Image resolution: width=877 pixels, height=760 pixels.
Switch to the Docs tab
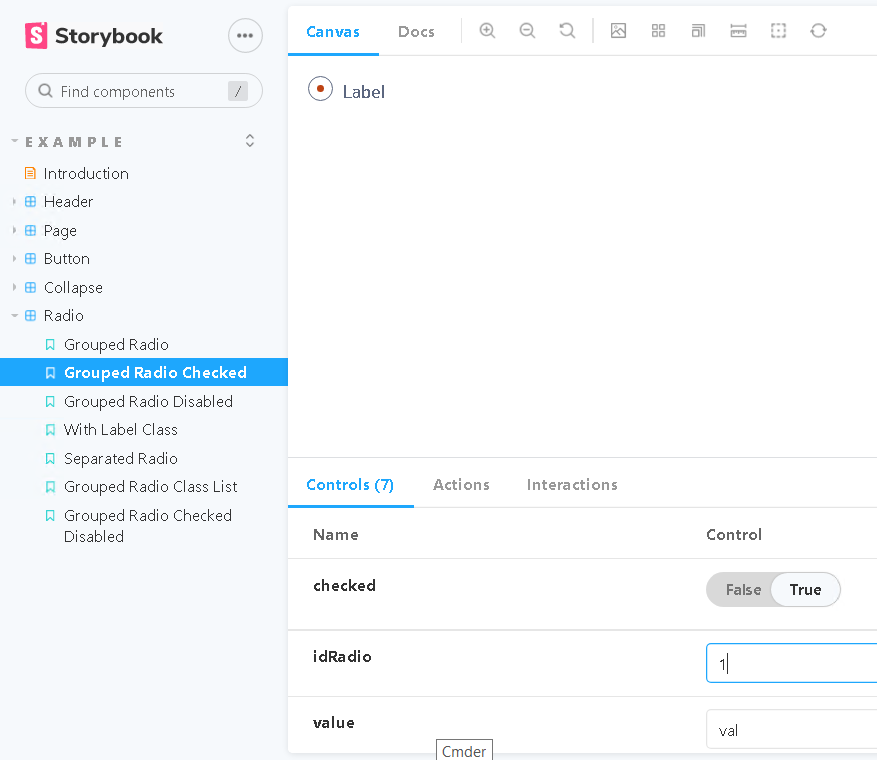pyautogui.click(x=416, y=31)
